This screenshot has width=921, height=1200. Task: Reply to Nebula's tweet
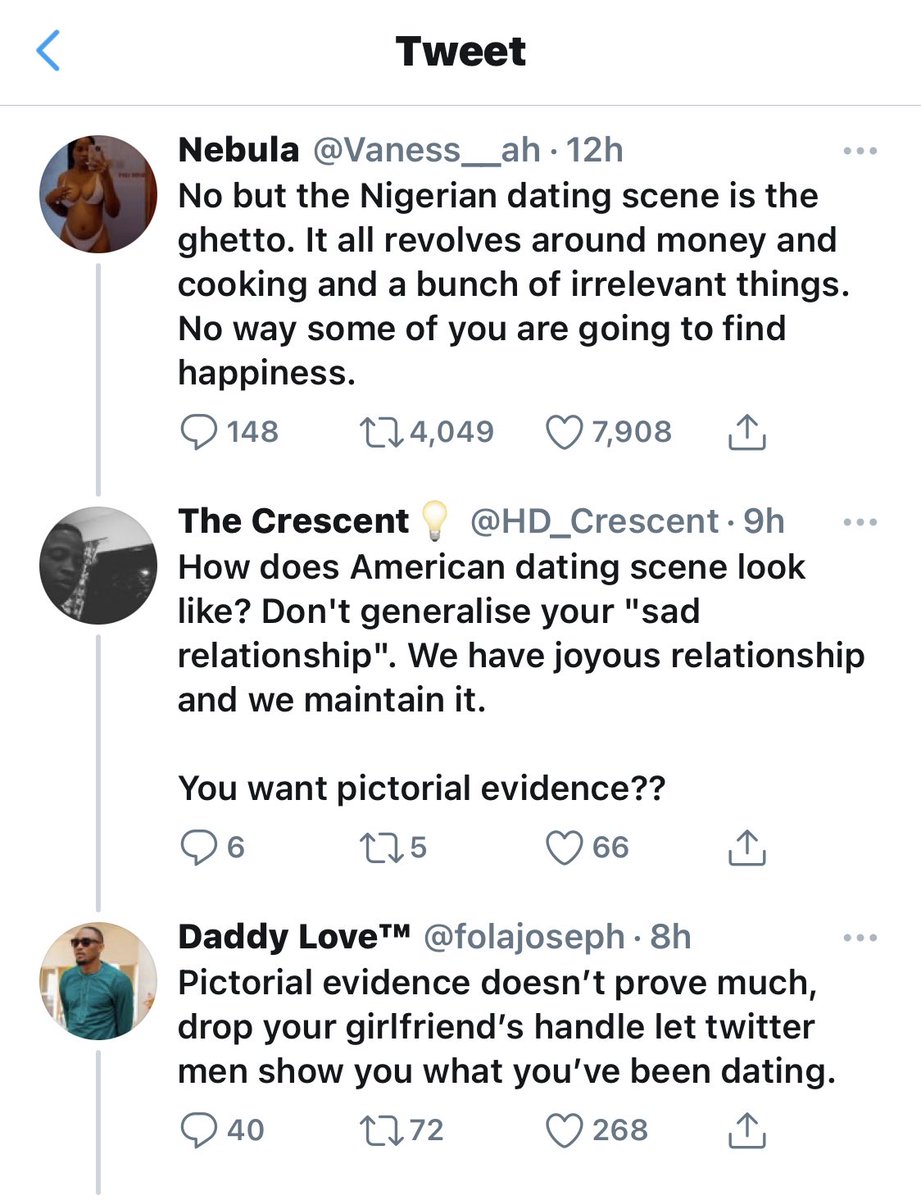[x=197, y=432]
